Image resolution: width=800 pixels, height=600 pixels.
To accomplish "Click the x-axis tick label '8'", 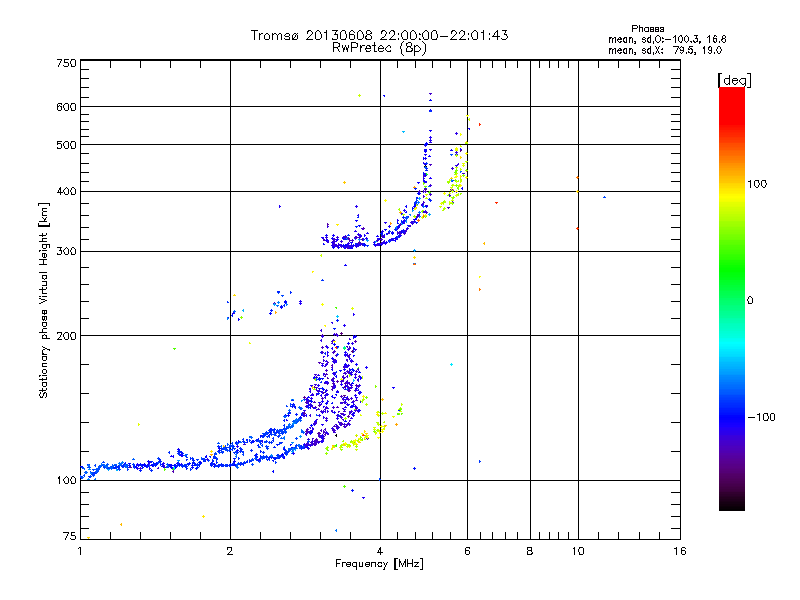I will click(x=530, y=551).
